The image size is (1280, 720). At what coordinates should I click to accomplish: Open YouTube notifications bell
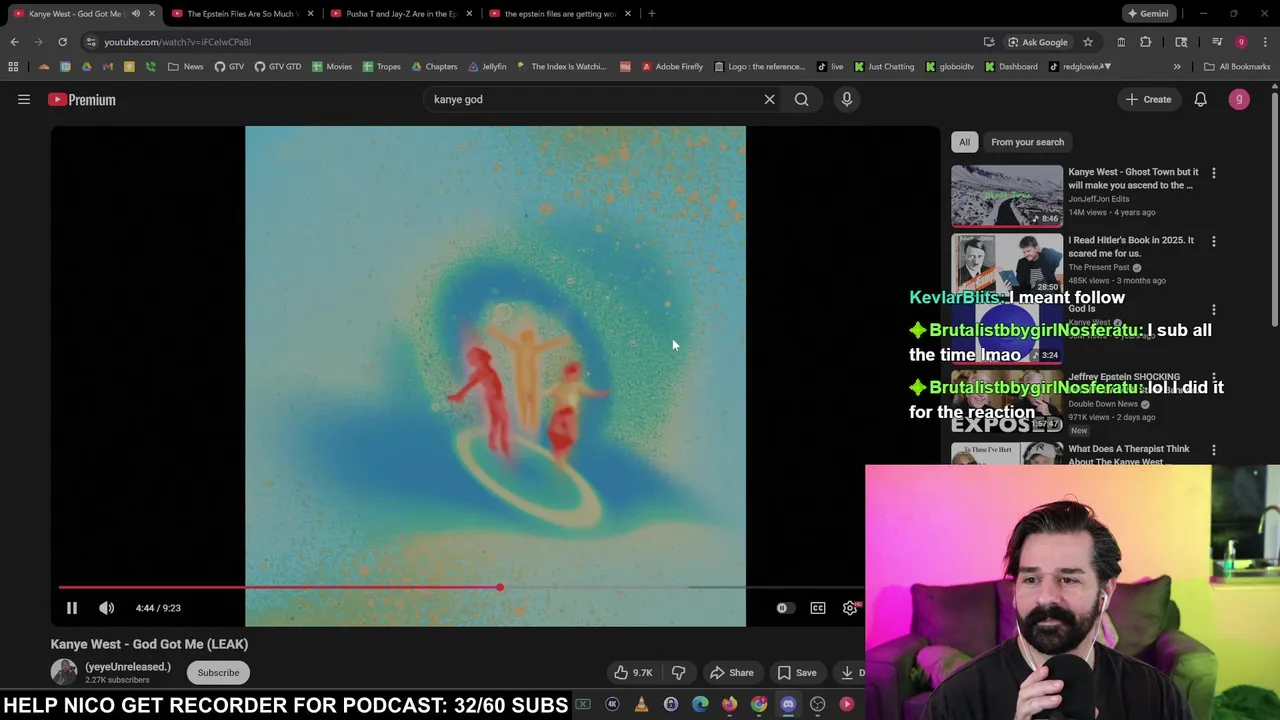point(1200,99)
